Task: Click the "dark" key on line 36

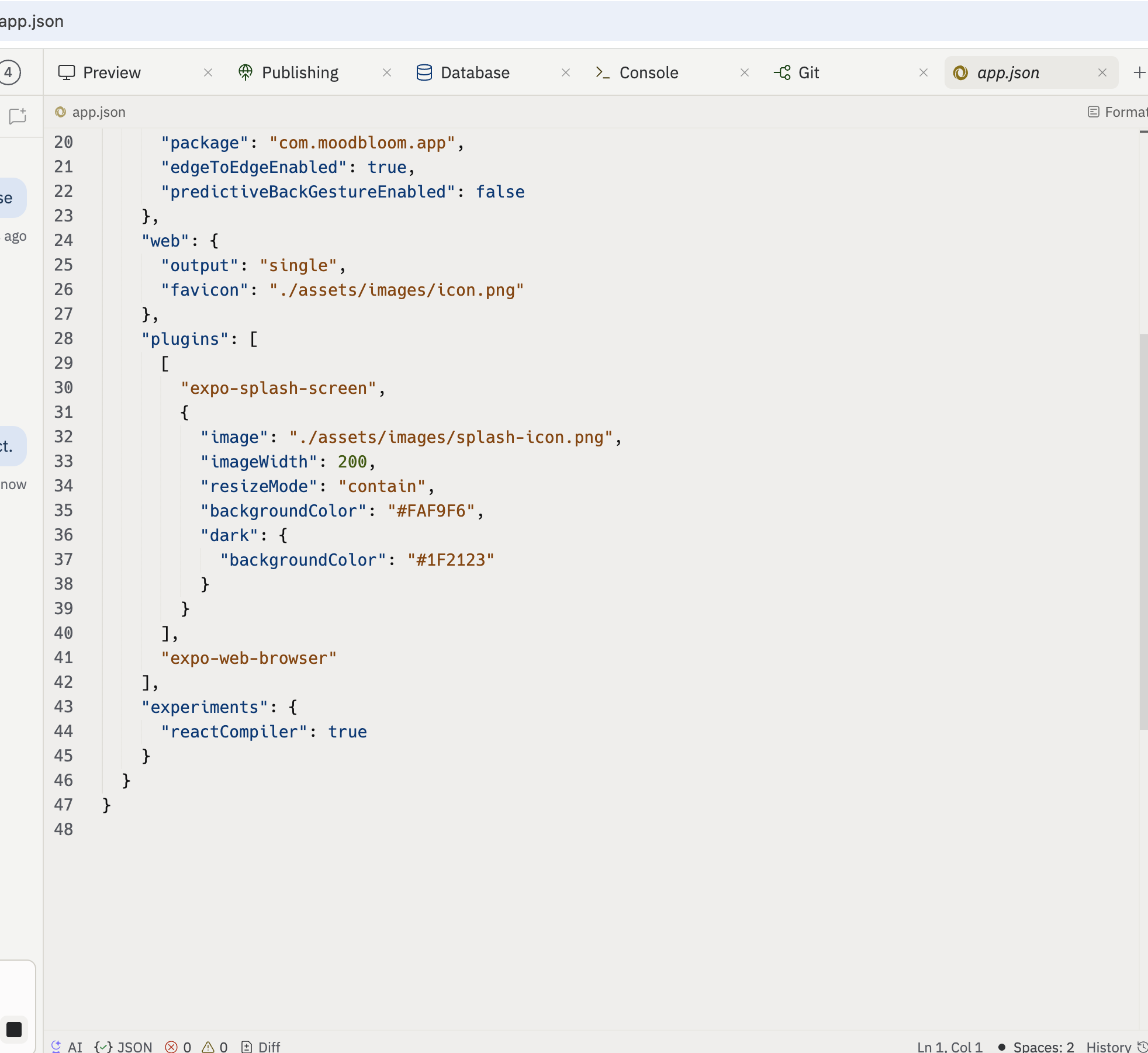Action: 229,536
